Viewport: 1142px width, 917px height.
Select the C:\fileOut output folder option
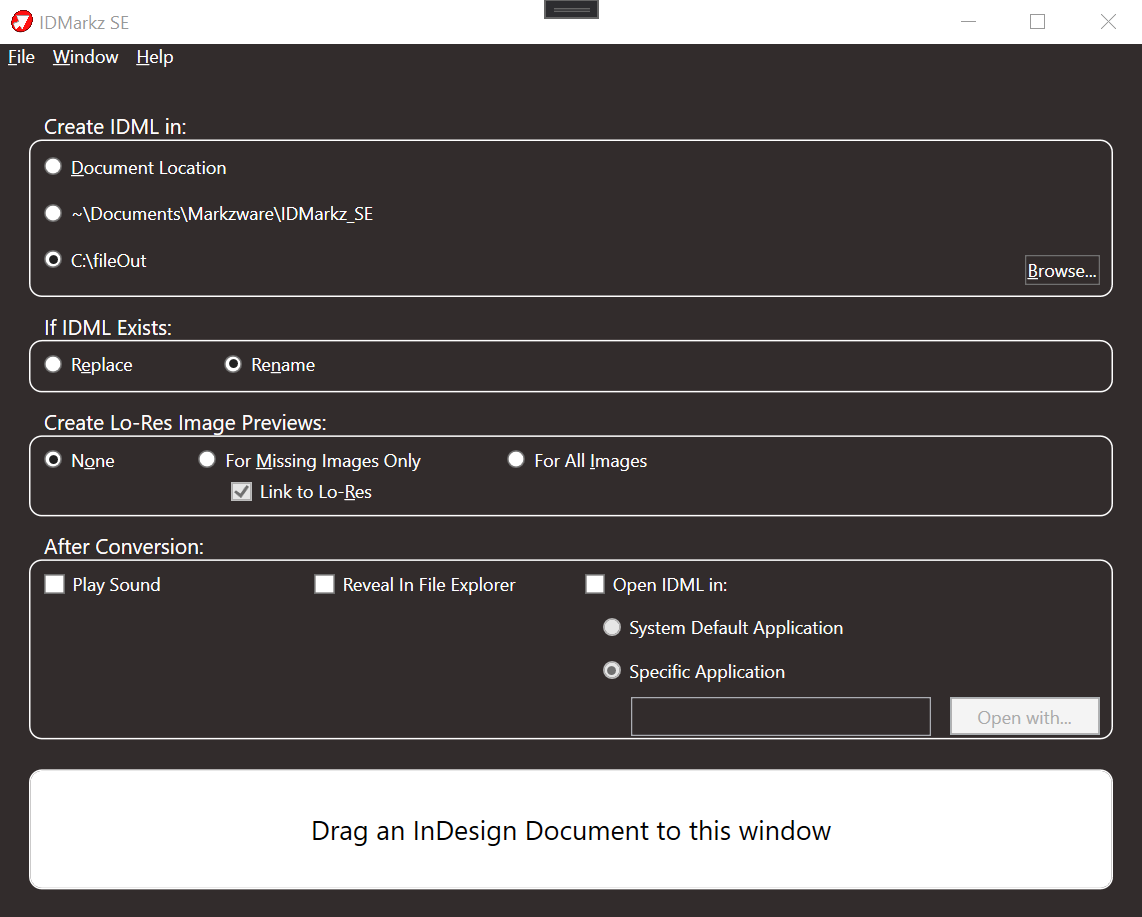(x=53, y=260)
